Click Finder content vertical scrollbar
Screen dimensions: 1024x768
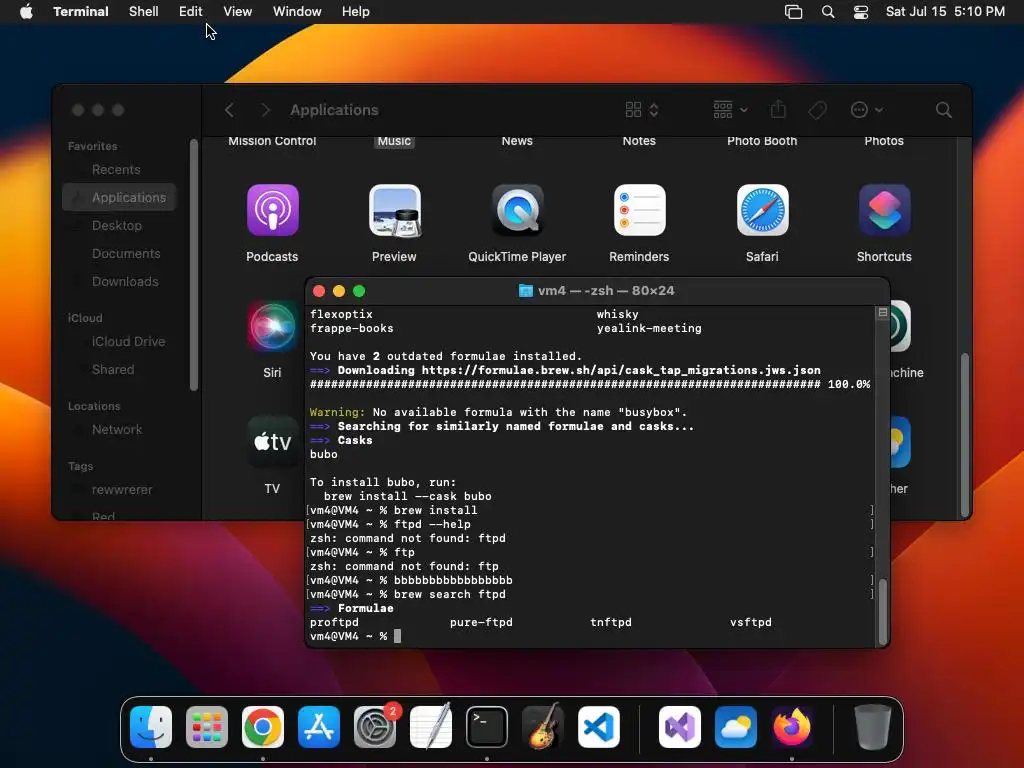coord(965,435)
